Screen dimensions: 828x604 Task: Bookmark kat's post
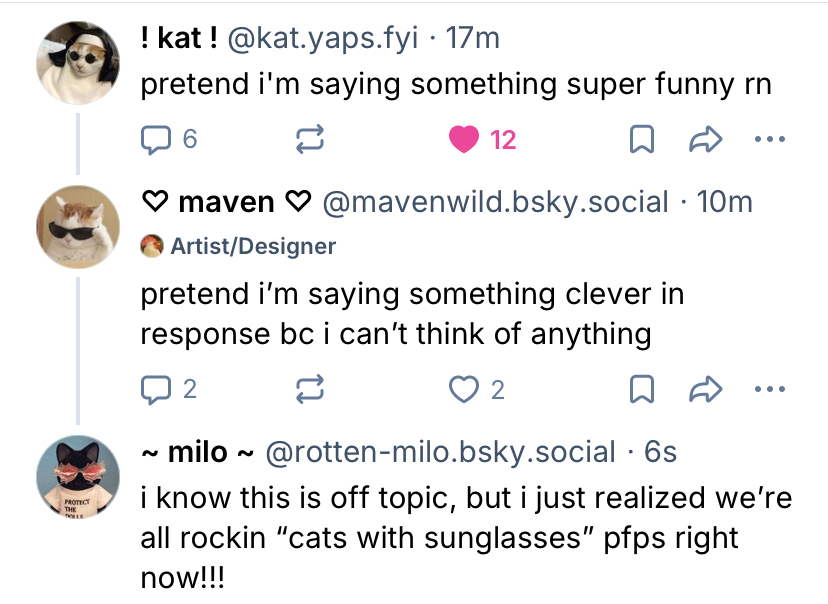coord(640,140)
